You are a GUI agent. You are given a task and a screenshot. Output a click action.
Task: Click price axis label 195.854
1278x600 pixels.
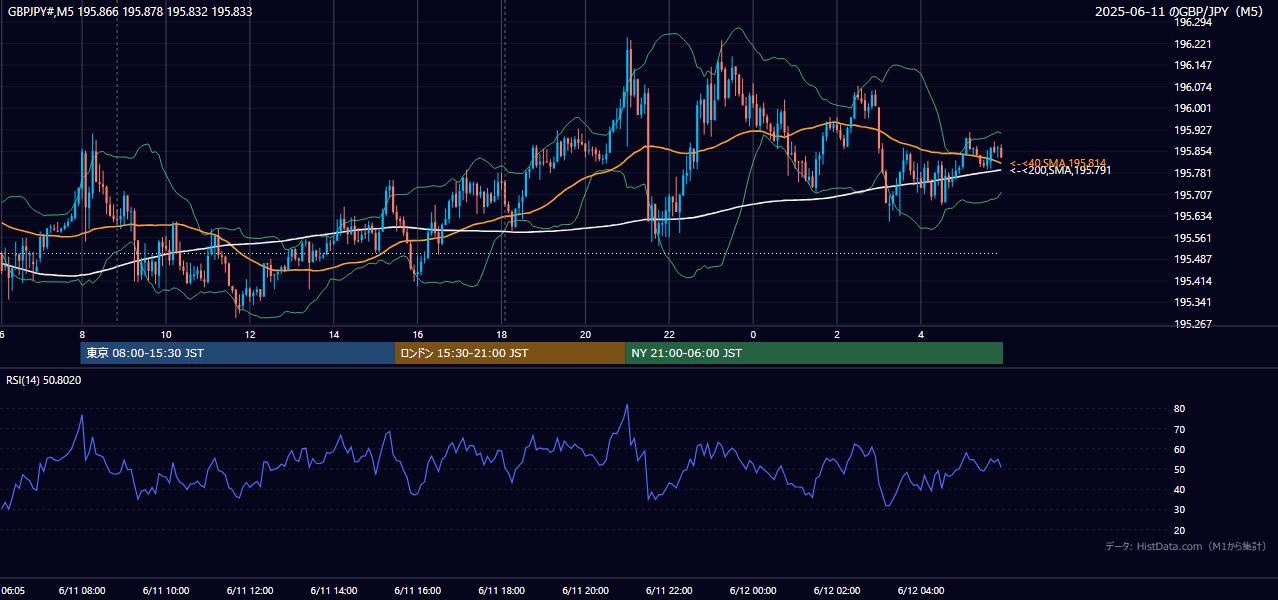pyautogui.click(x=1192, y=151)
